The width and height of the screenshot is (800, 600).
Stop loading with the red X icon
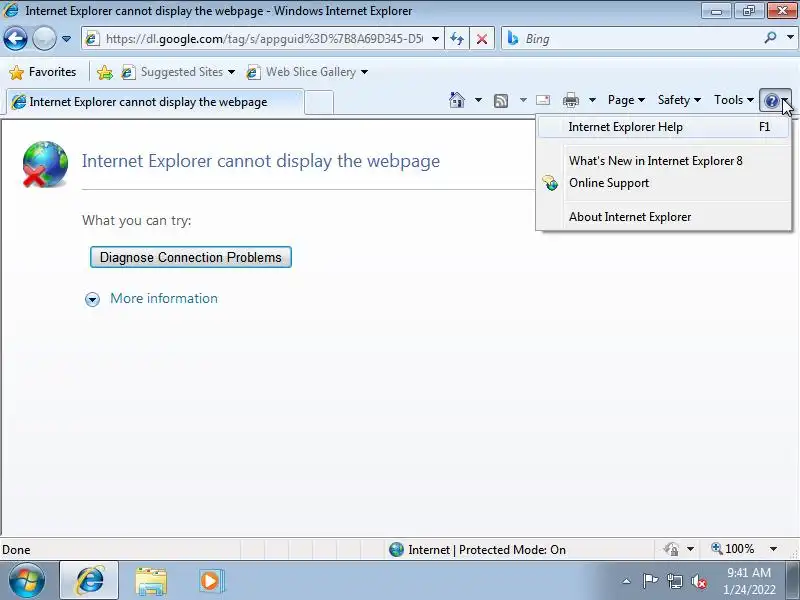pos(482,39)
